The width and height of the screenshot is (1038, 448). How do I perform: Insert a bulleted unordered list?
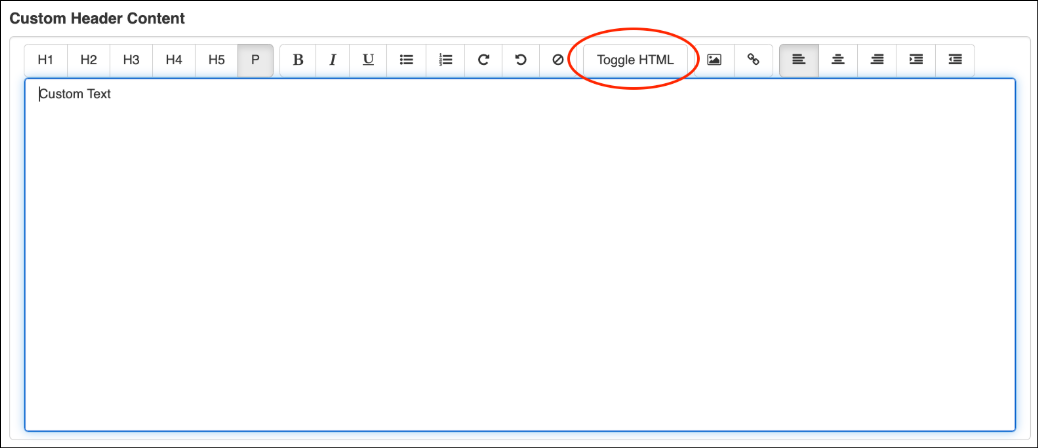(407, 60)
